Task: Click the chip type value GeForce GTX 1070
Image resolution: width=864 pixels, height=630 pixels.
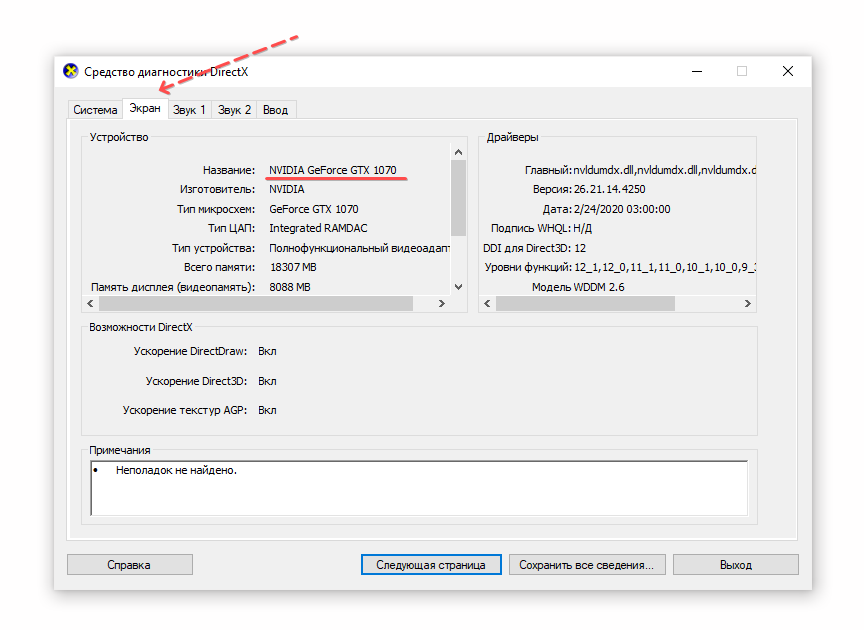Action: 314,209
